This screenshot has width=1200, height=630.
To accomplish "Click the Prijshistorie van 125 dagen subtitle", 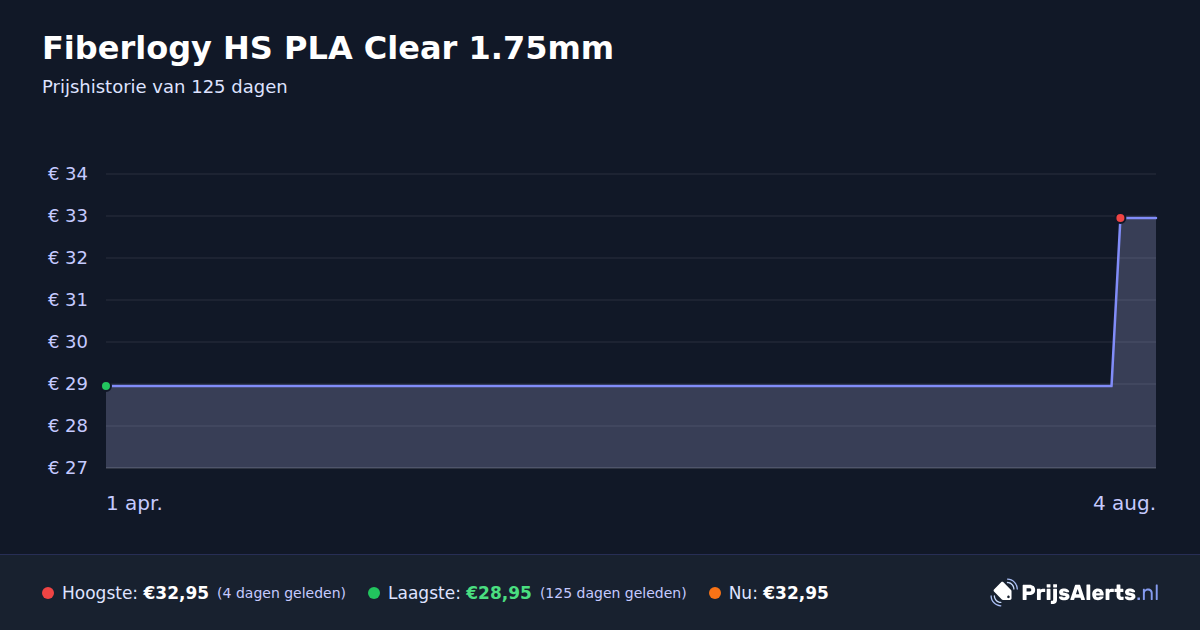I will [165, 87].
